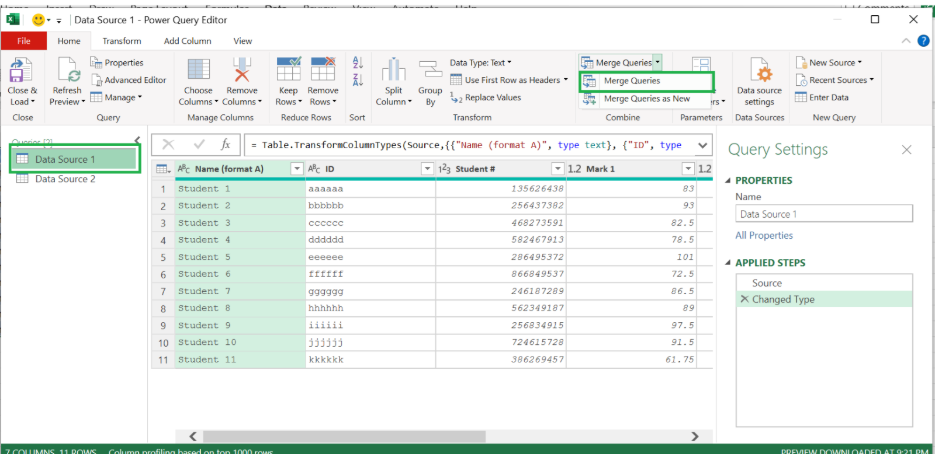Click the Close & Load icon
The image size is (936, 454).
(21, 70)
